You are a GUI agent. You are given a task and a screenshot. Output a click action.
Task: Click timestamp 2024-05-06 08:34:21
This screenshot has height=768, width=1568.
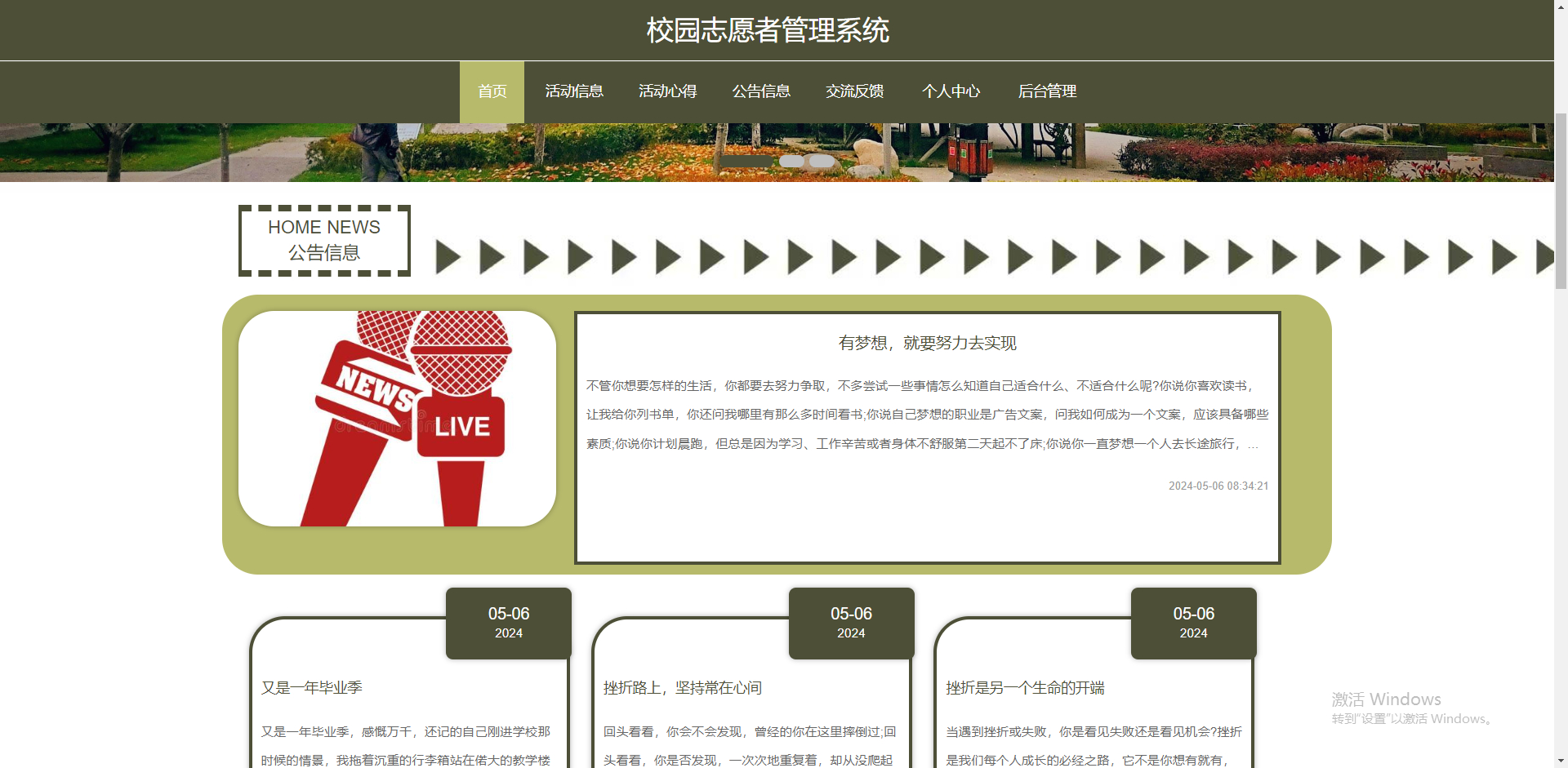pos(1218,486)
